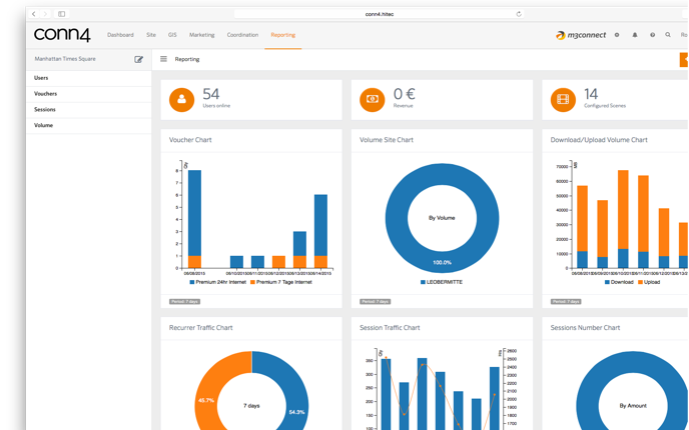This screenshot has width=689, height=430.
Task: Click the Configured Scenes film icon
Action: click(563, 100)
